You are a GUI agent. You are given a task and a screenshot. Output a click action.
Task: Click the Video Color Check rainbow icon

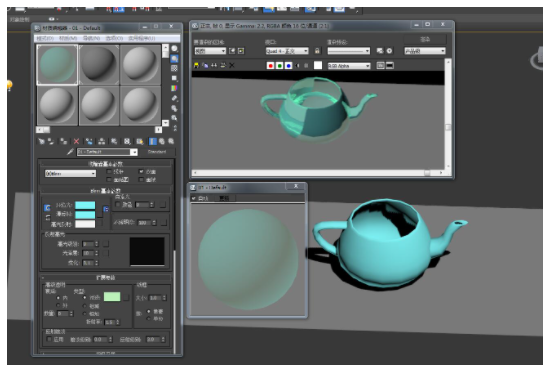pyautogui.click(x=174, y=88)
